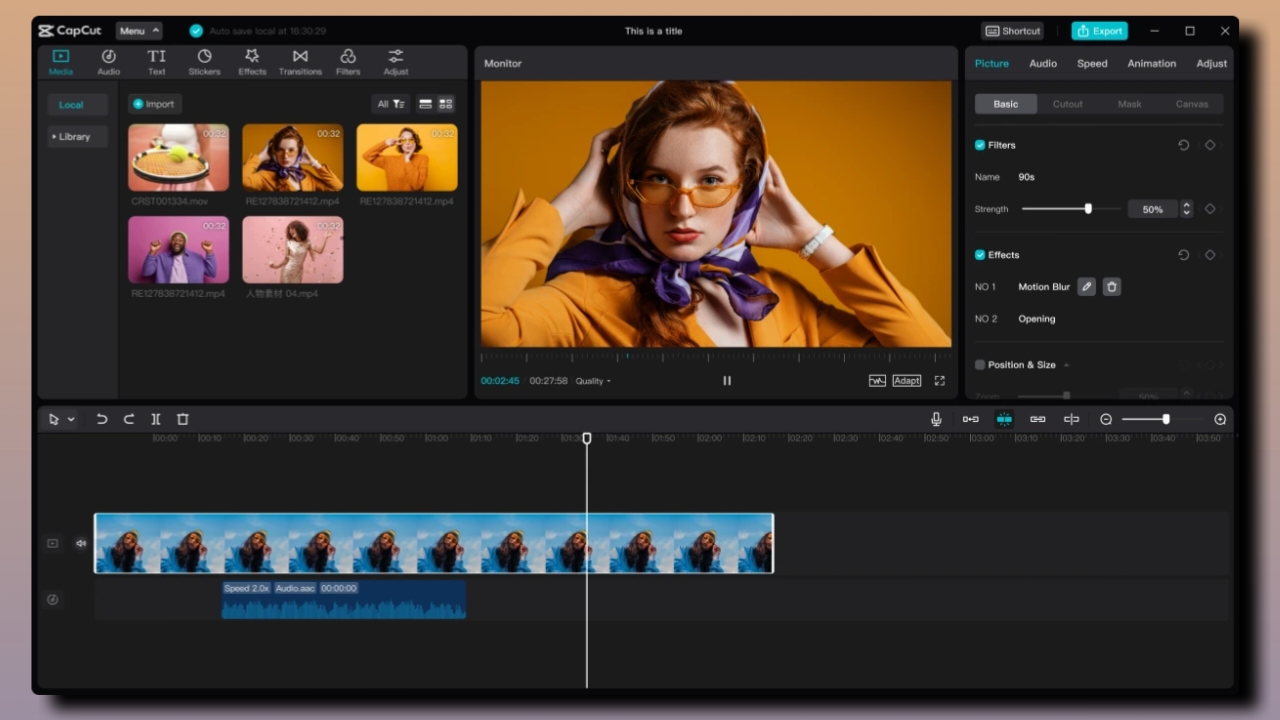Click the Import media button

[154, 104]
